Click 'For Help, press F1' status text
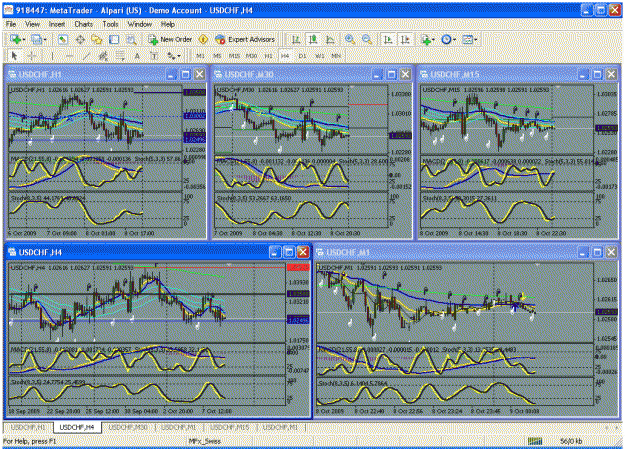Viewport: 625px width, 449px height. click(30, 441)
